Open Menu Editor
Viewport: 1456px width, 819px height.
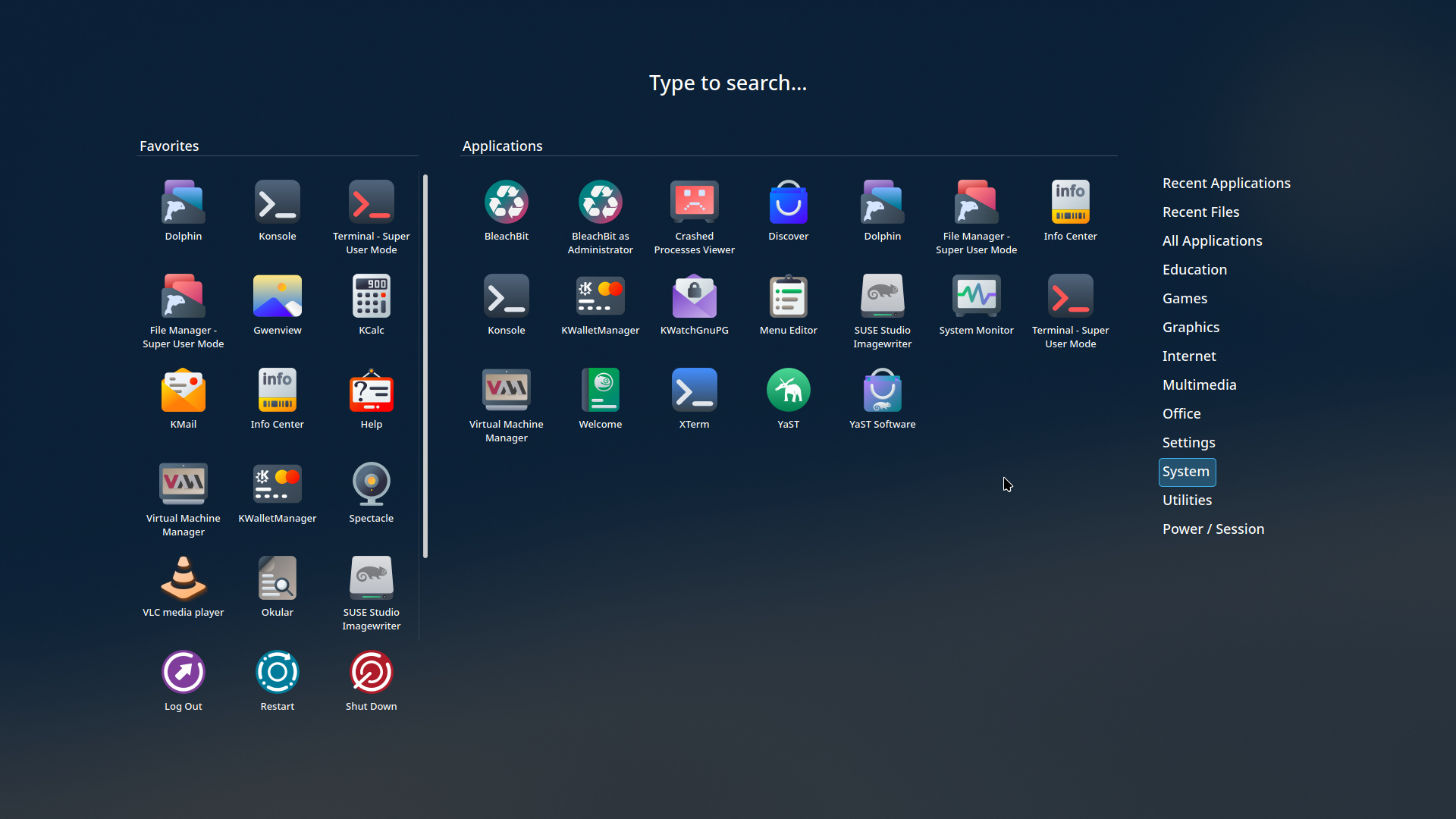pos(789,305)
